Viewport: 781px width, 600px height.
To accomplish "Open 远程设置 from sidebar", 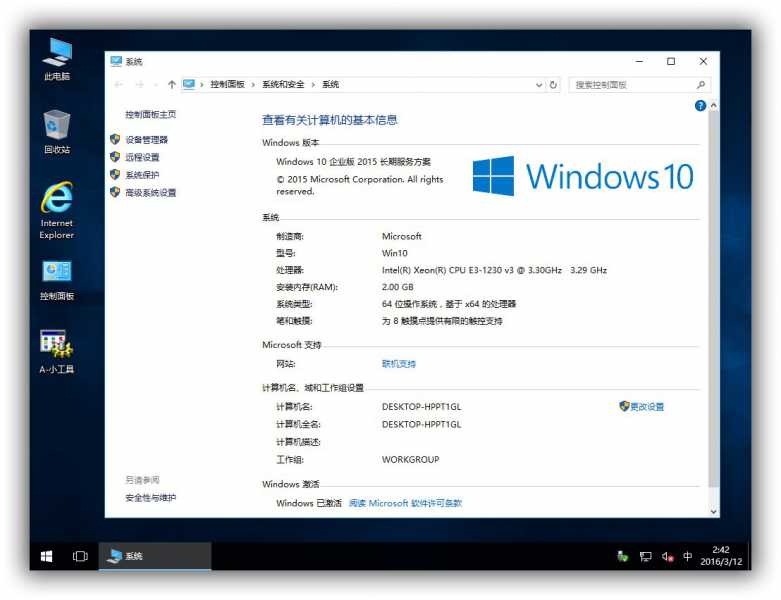I will (142, 157).
